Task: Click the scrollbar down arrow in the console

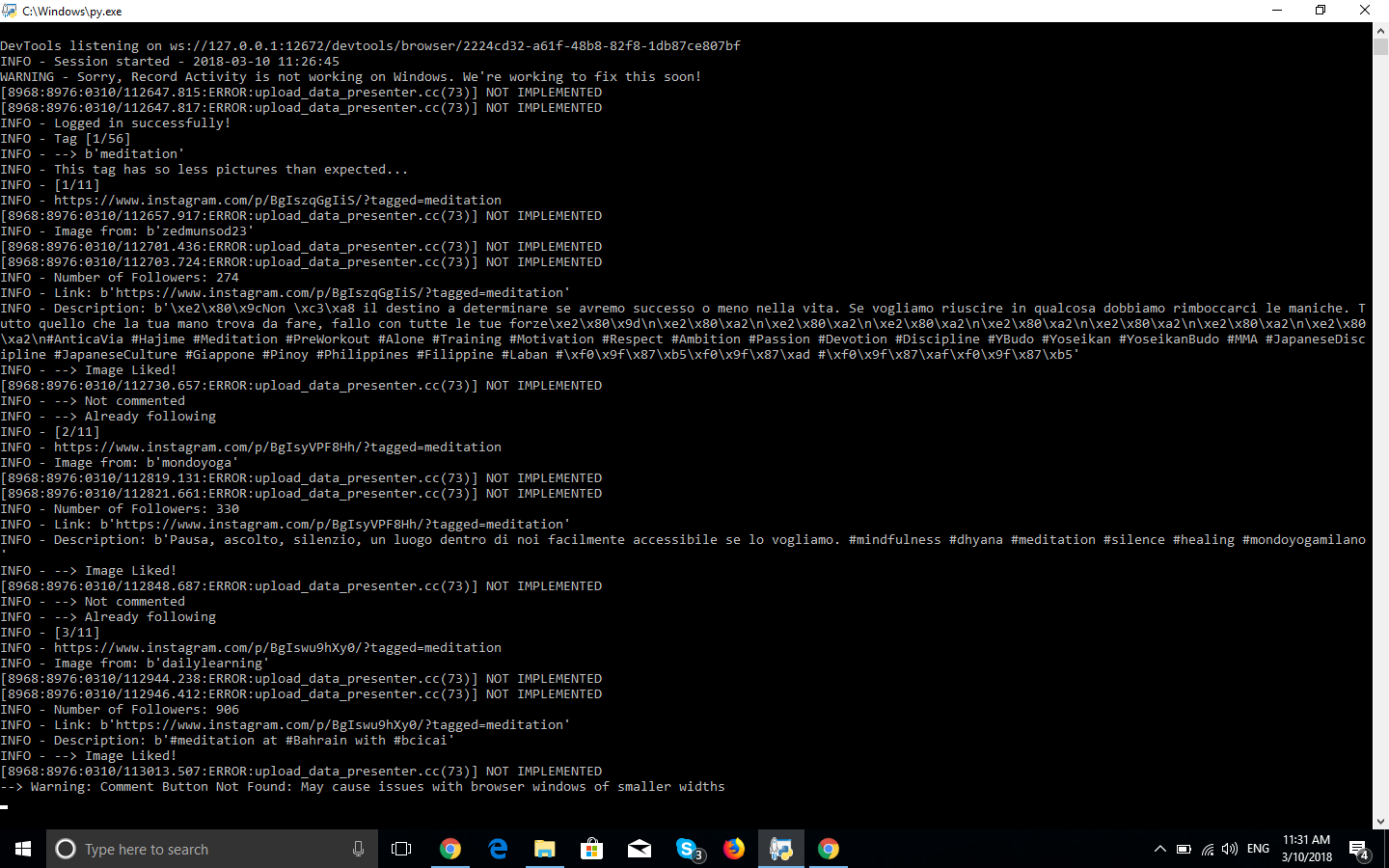Action: [x=1380, y=822]
